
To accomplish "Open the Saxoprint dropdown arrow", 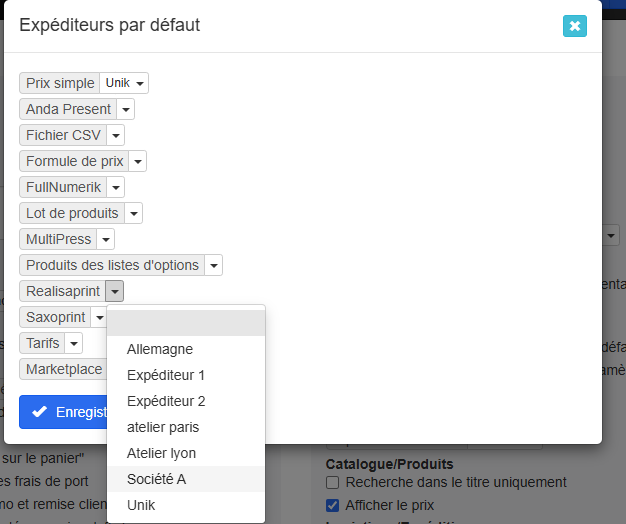I will 99,317.
